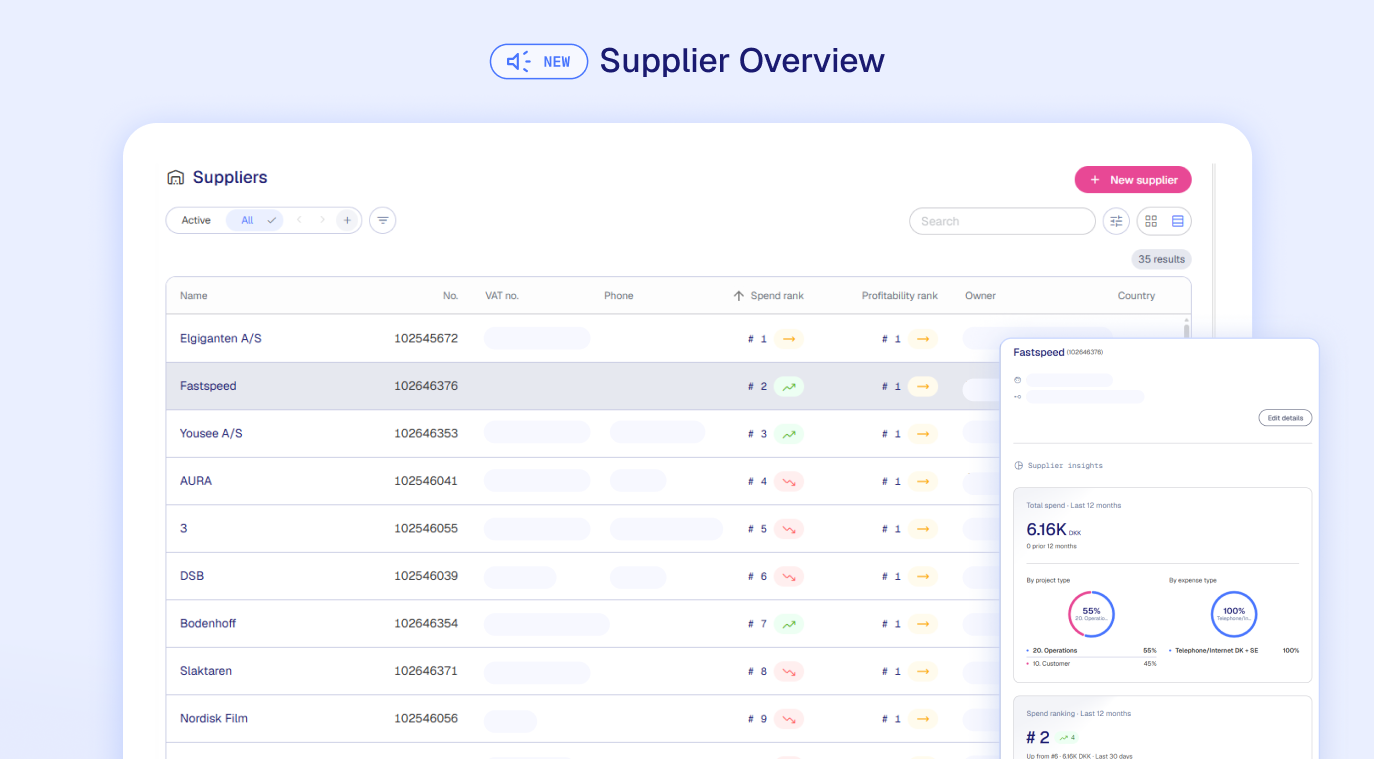This screenshot has width=1374, height=759.
Task: Click the # 2 spend ranking value
Action: point(1038,738)
